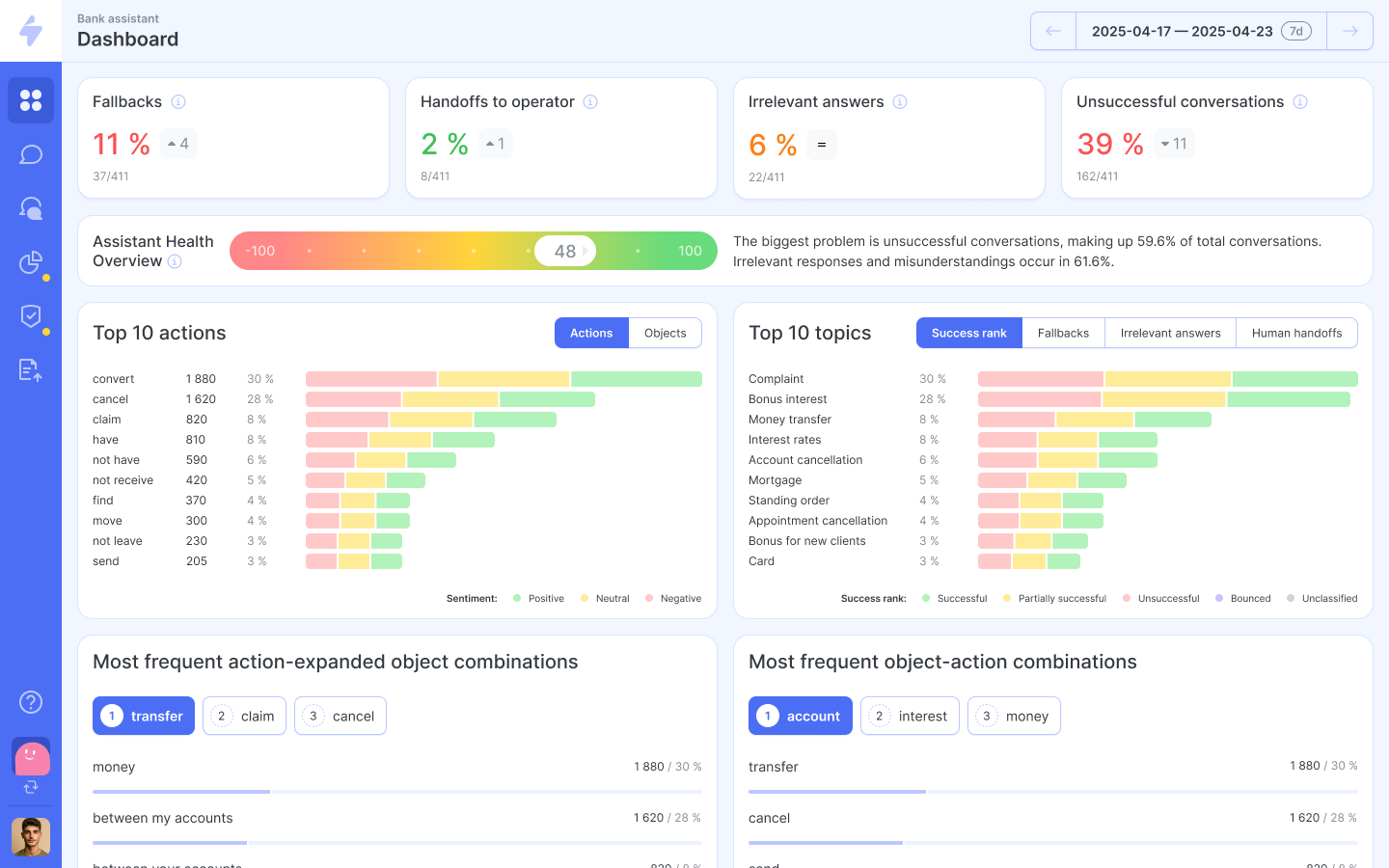
Task: Click the info icon next to Fallbacks
Action: 178,102
